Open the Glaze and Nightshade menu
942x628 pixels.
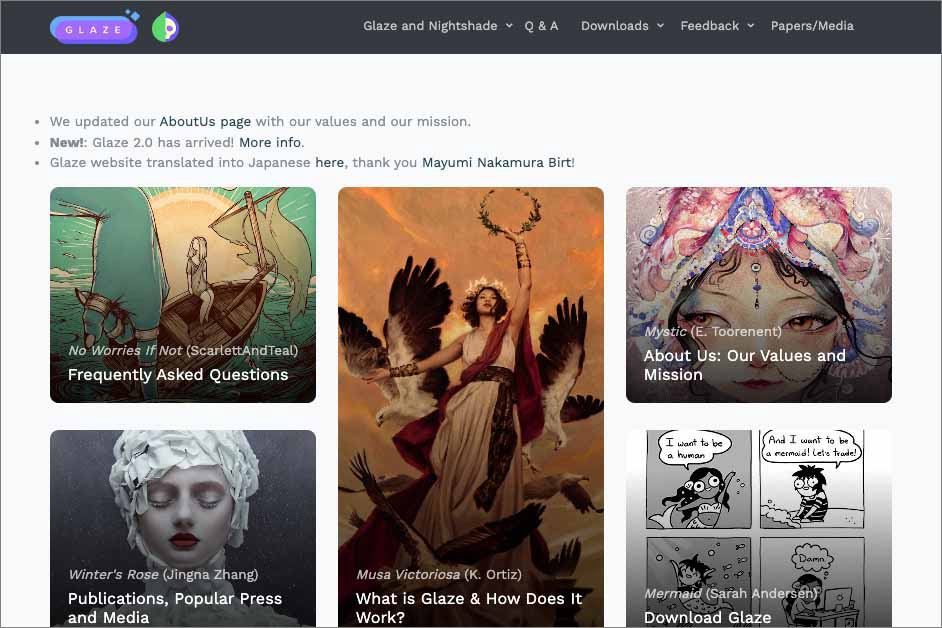pos(430,26)
